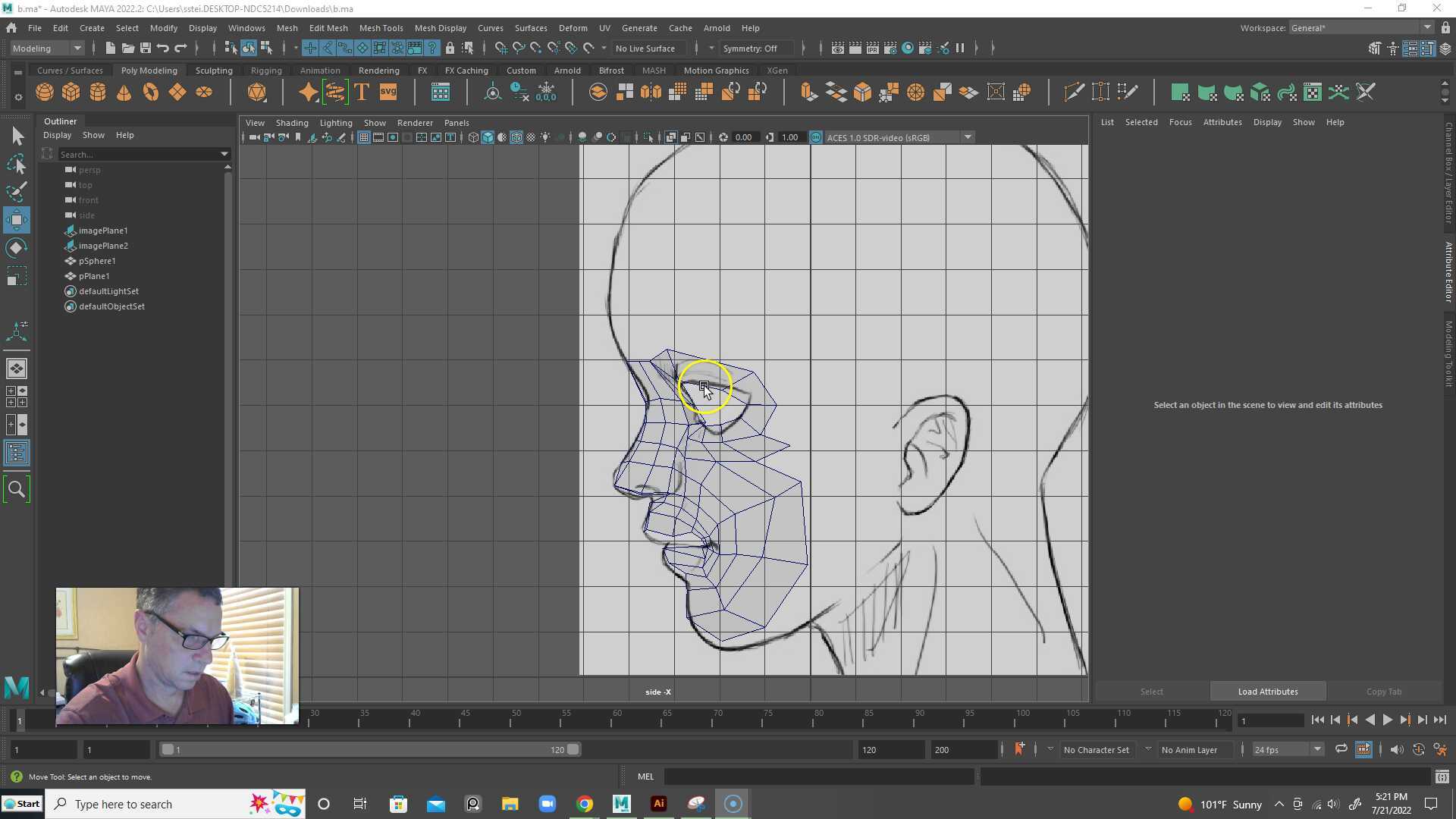Click the polygon torus shelf icon
Screen dimensions: 1456x819
[151, 93]
